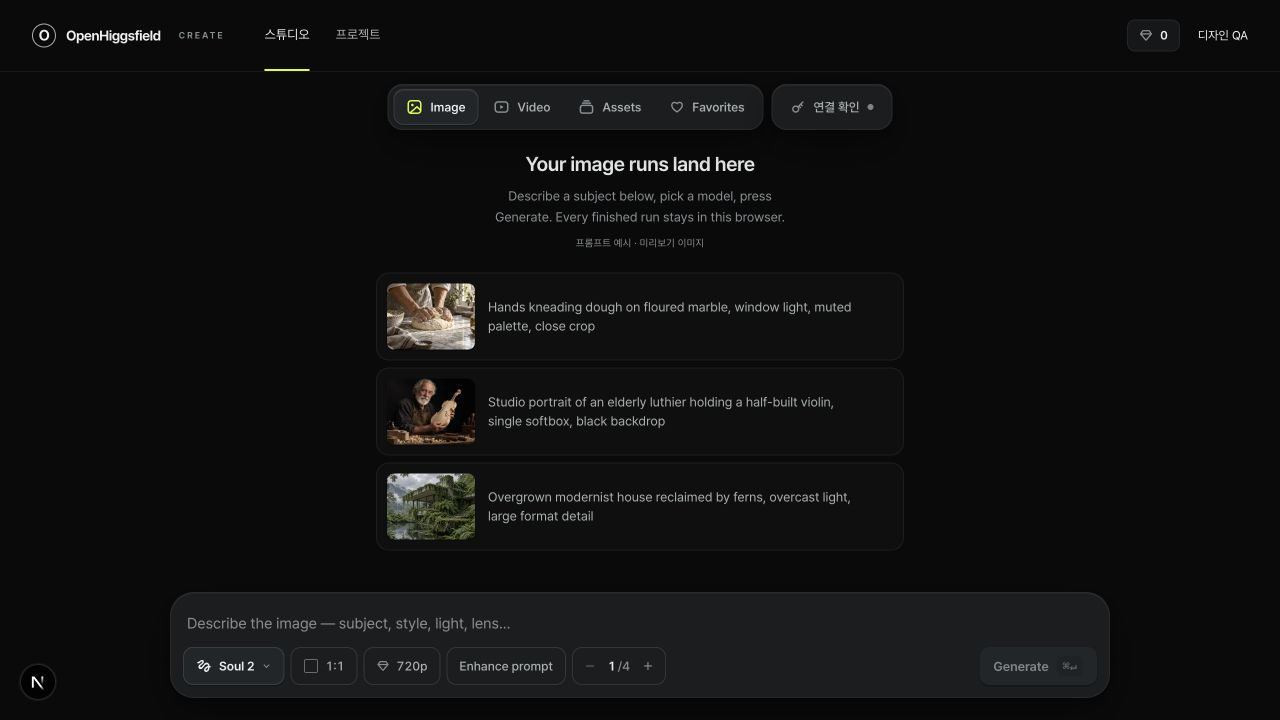
Task: Click the OpenHiggsfield circular logo icon
Action: pyautogui.click(x=44, y=36)
